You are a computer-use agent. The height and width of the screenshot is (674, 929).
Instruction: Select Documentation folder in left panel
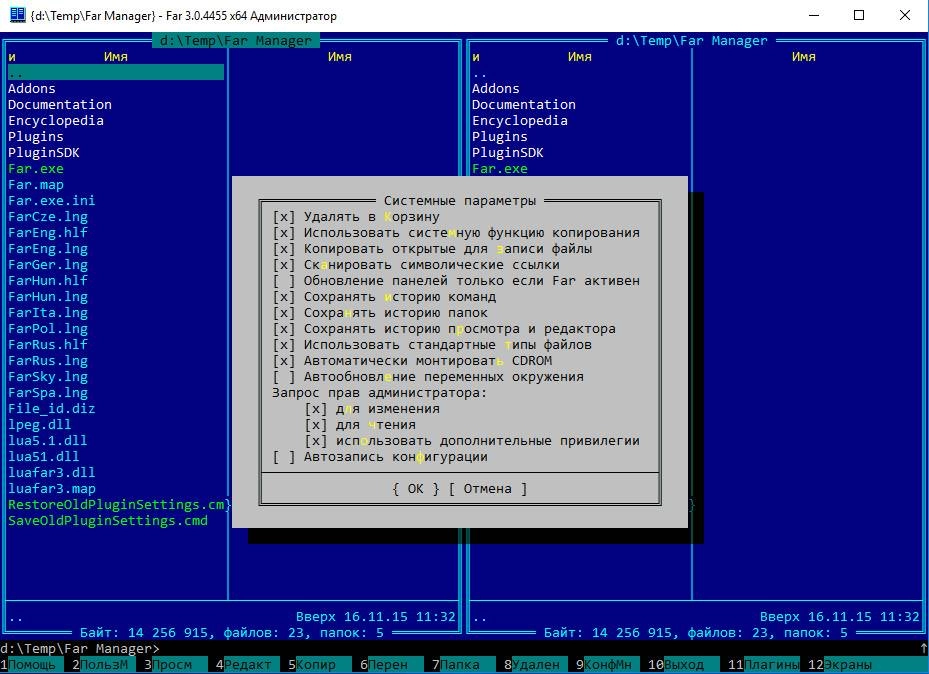(60, 105)
